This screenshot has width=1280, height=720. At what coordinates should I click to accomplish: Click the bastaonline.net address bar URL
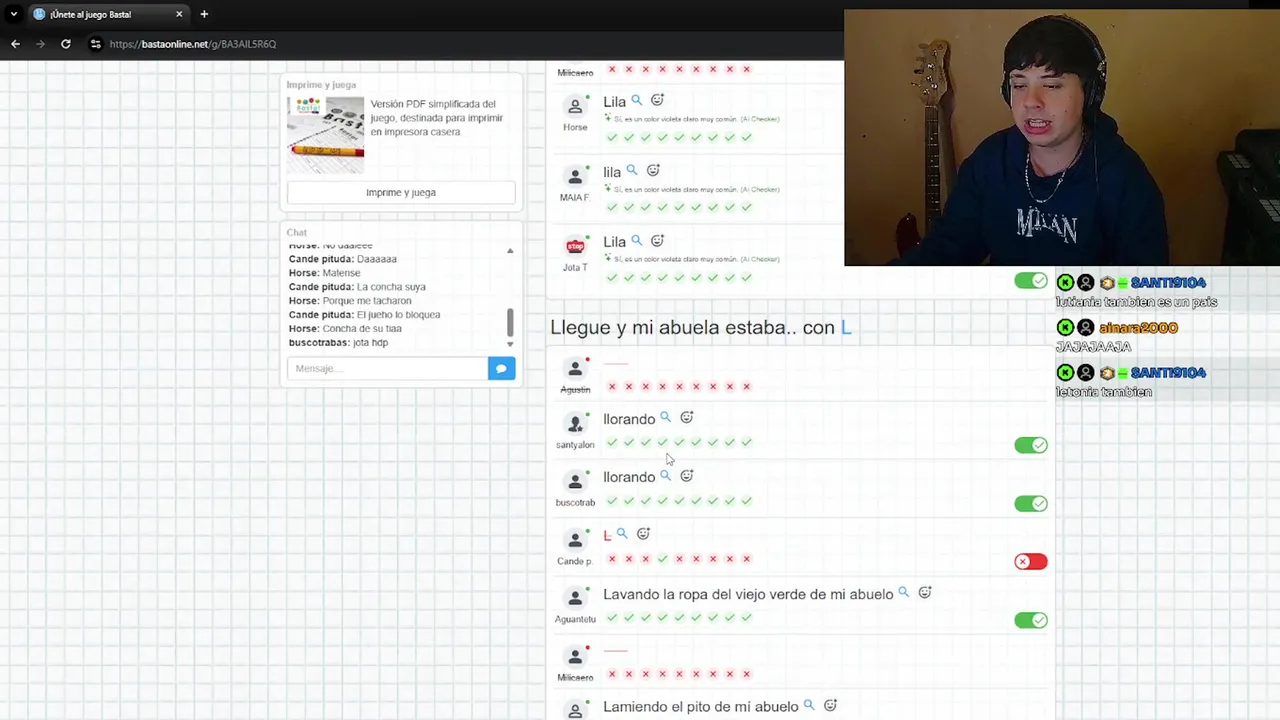pyautogui.click(x=192, y=44)
